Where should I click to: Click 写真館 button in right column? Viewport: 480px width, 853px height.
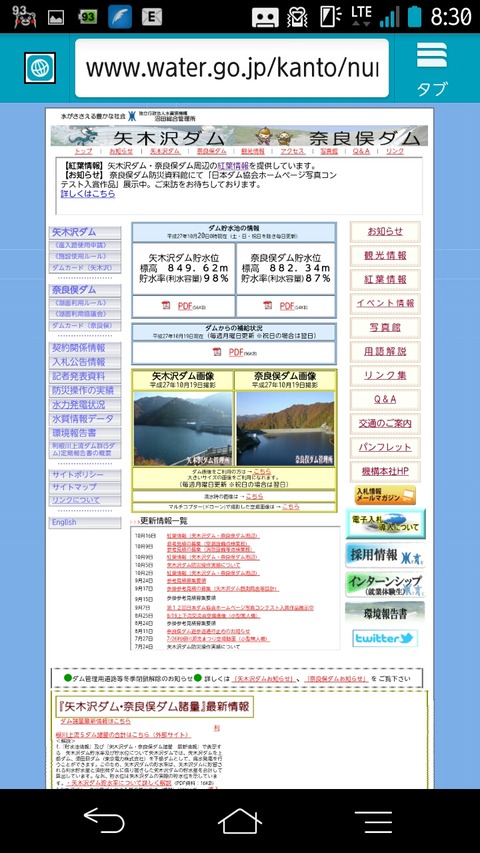[385, 327]
